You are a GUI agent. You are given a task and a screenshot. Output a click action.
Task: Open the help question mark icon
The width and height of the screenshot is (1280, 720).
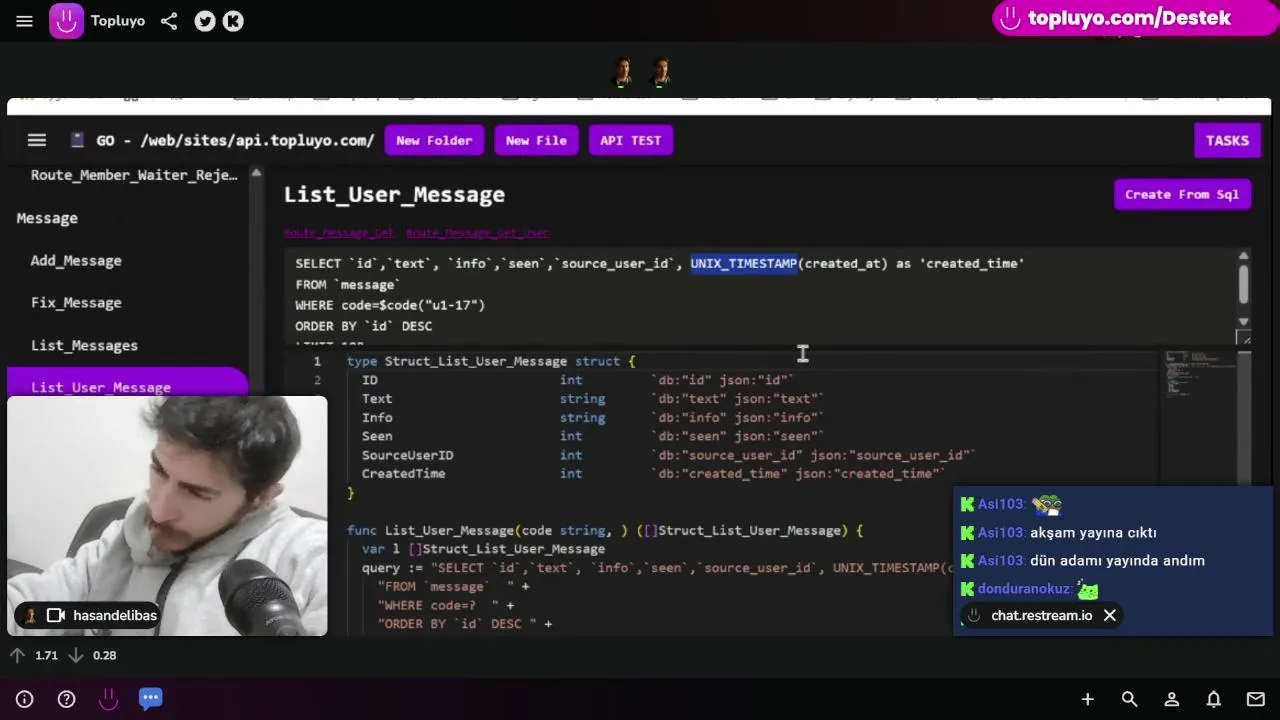coord(66,699)
